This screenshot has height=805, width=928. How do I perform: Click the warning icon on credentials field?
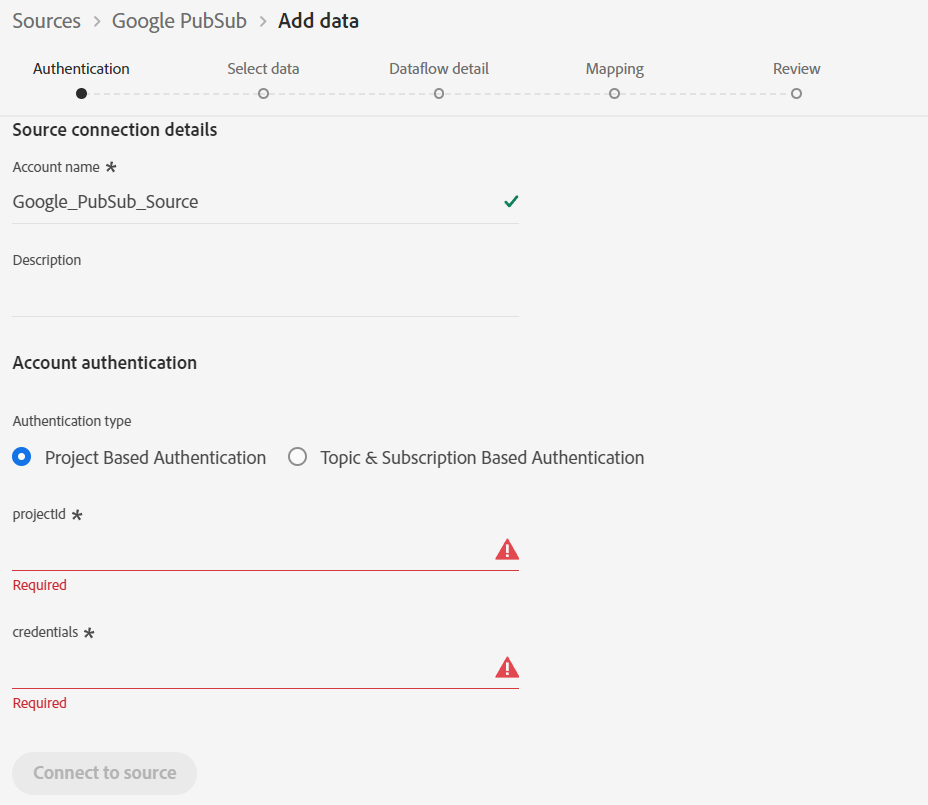(x=507, y=666)
